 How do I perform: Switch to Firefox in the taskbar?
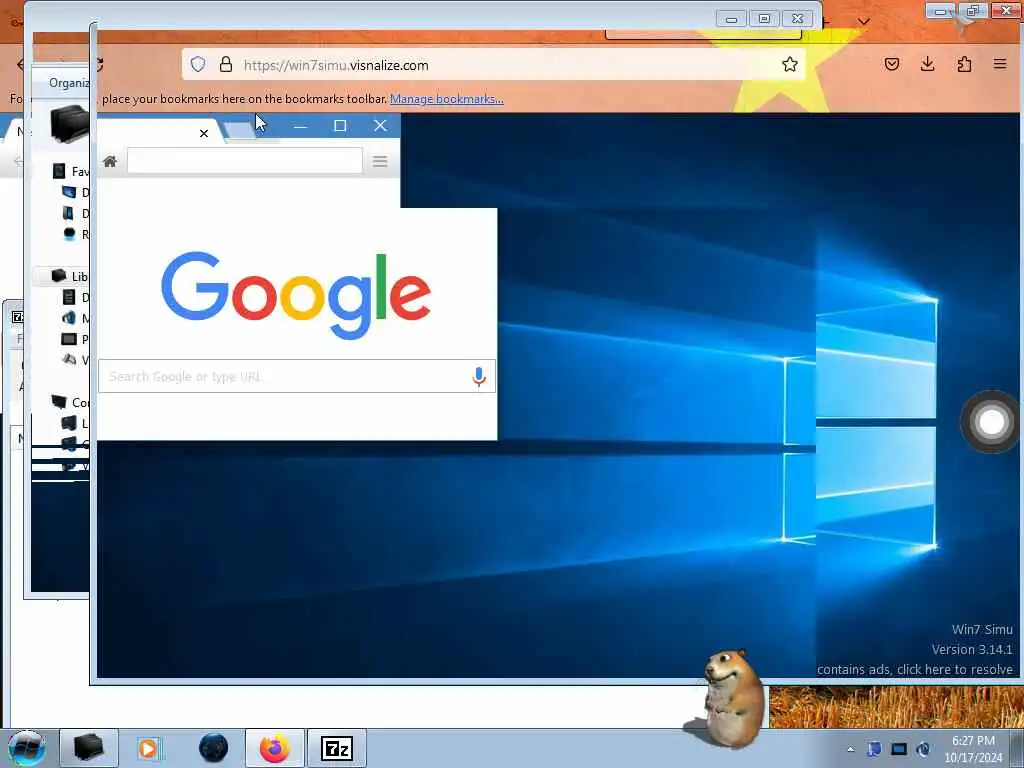(x=275, y=748)
